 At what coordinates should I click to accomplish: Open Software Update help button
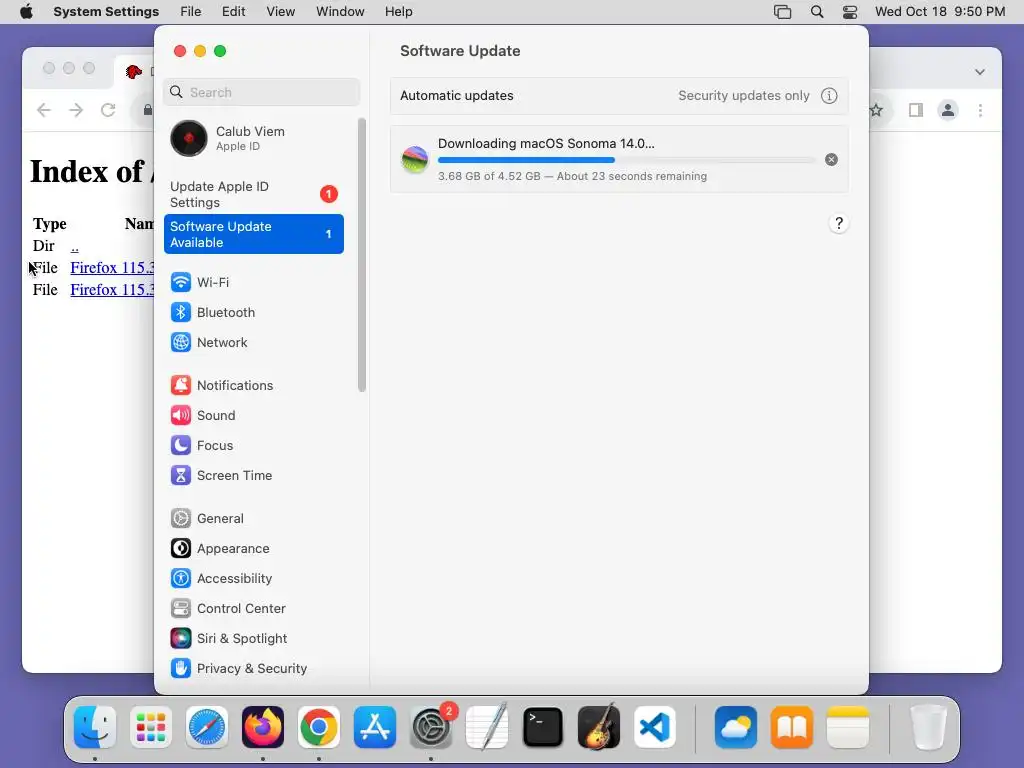click(839, 223)
